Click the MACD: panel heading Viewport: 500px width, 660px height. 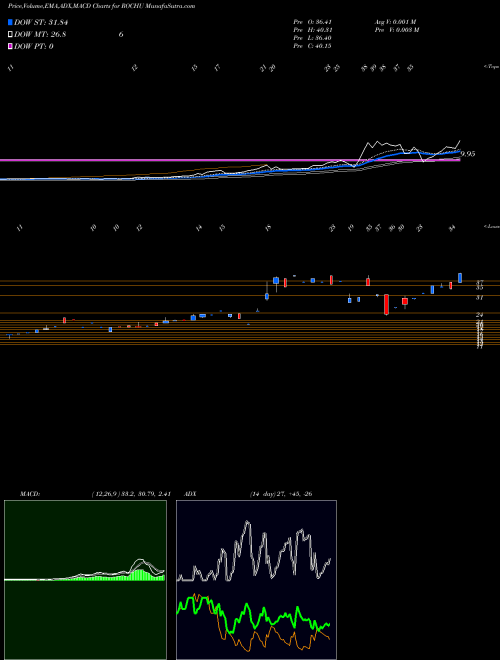[30, 494]
